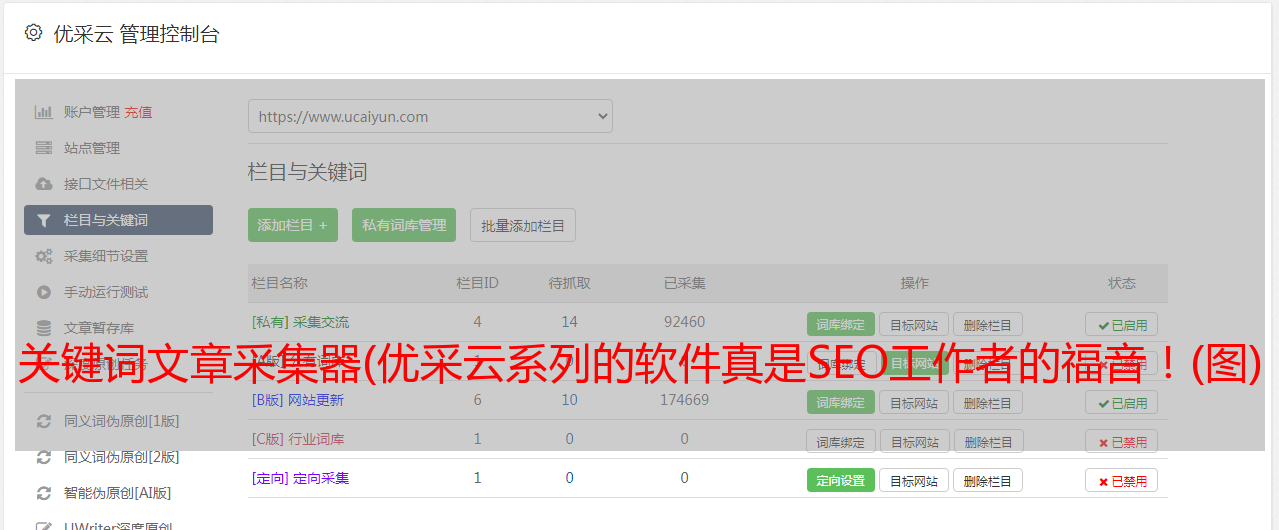Open the [私有] 采集交流 column name
The height and width of the screenshot is (530, 1279).
(x=301, y=322)
